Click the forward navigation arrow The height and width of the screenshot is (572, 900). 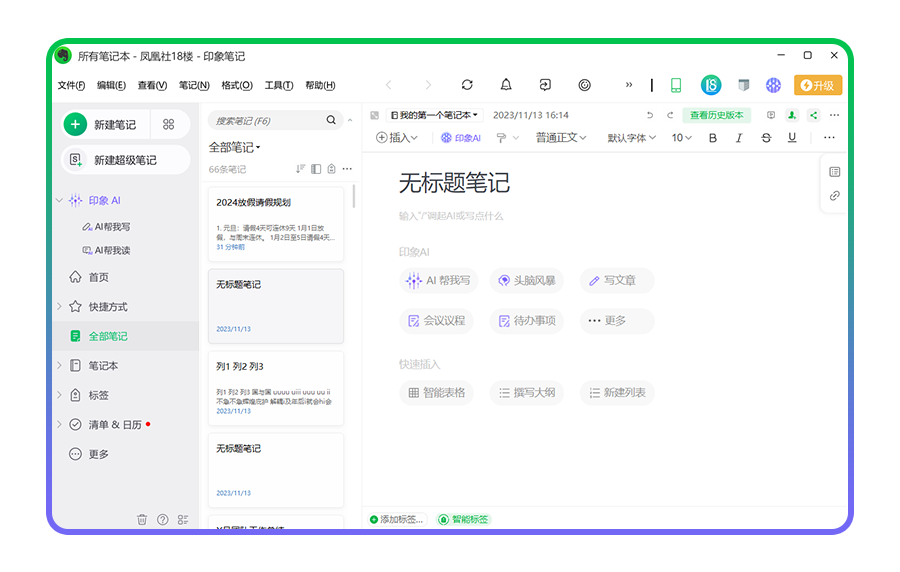click(x=428, y=85)
